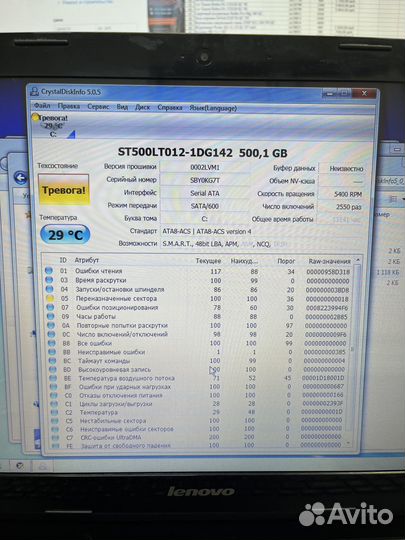
Task: Select raw value 006822399AF6 in positioning errors row
Action: click(327, 308)
